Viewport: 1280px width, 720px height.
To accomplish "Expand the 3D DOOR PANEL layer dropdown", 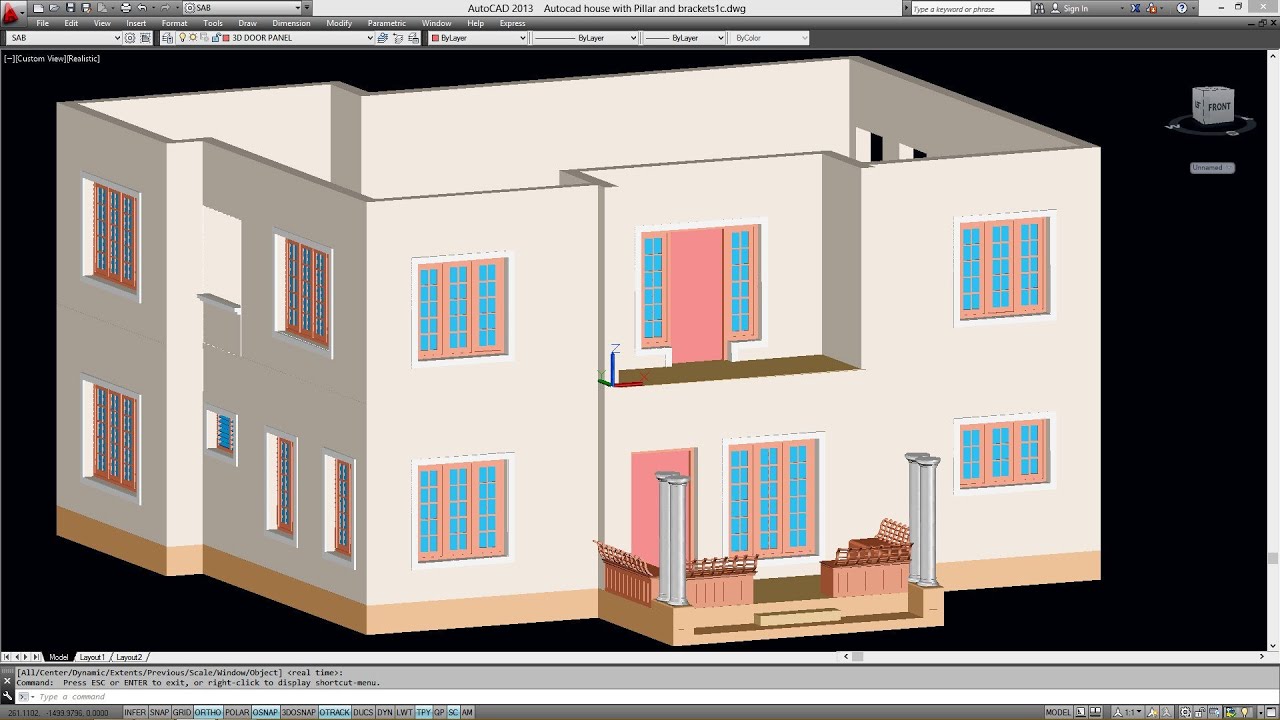I will click(x=369, y=38).
